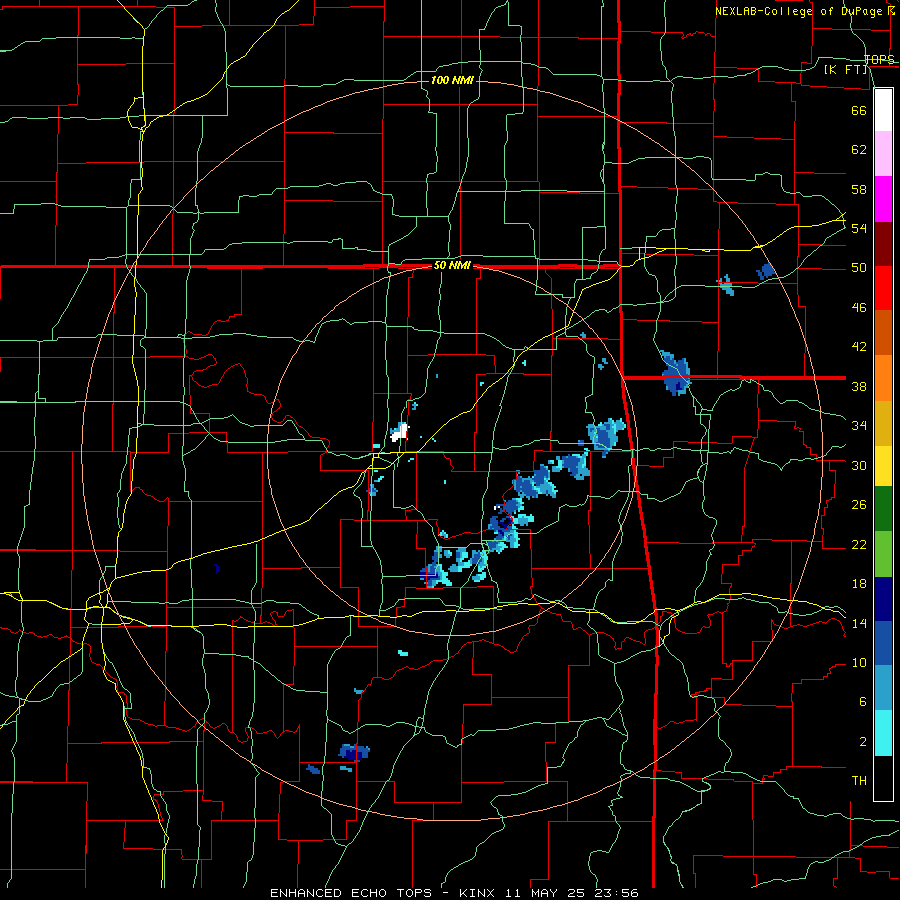Screen dimensions: 900x900
Task: Click the gold legend swatch near 34
Action: click(x=883, y=424)
